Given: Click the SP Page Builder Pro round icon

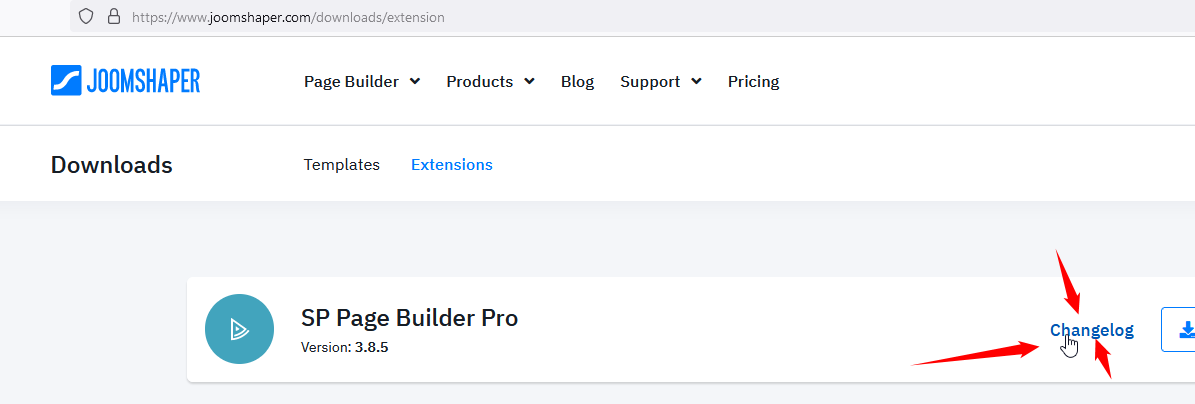Looking at the screenshot, I should [x=240, y=329].
